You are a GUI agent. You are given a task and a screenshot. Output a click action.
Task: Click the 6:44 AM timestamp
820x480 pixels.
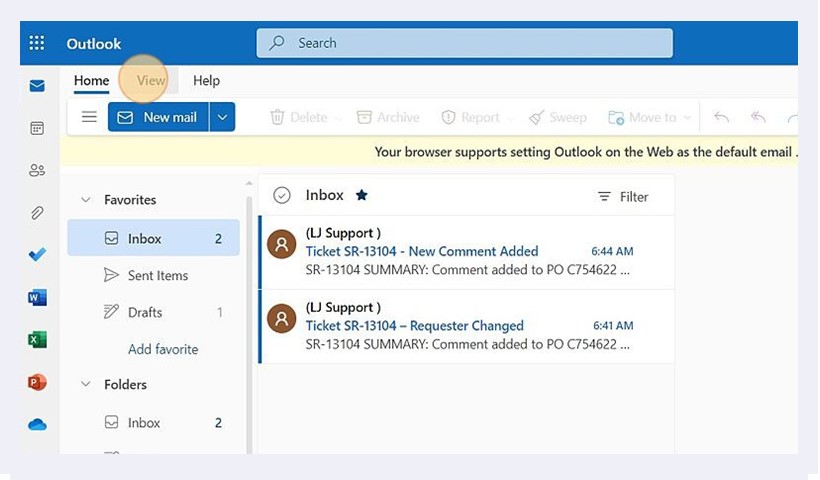(x=612, y=251)
